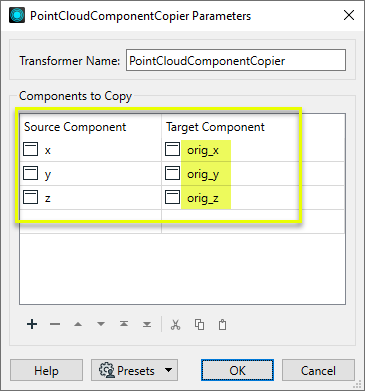Open the Help documentation button
Viewport: 365px width, 391px height.
coord(46,370)
